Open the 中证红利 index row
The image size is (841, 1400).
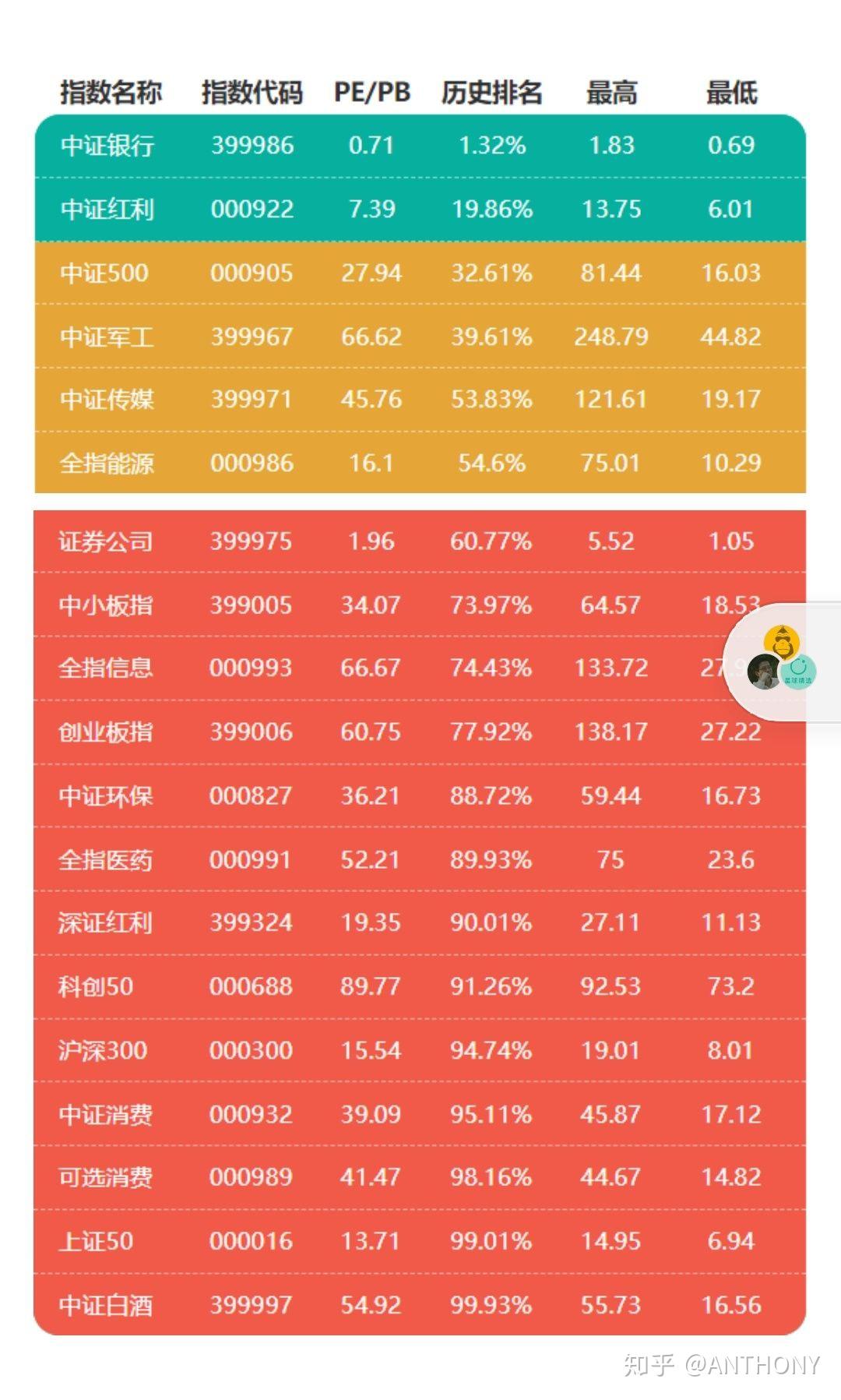[x=420, y=210]
